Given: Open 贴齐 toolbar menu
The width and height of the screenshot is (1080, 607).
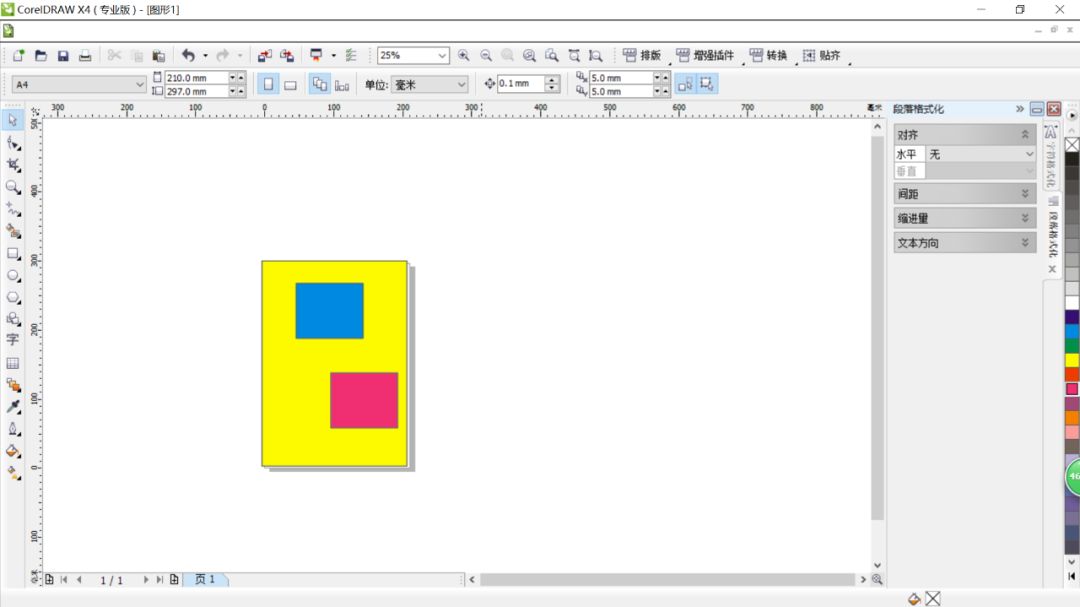Looking at the screenshot, I should tap(822, 55).
